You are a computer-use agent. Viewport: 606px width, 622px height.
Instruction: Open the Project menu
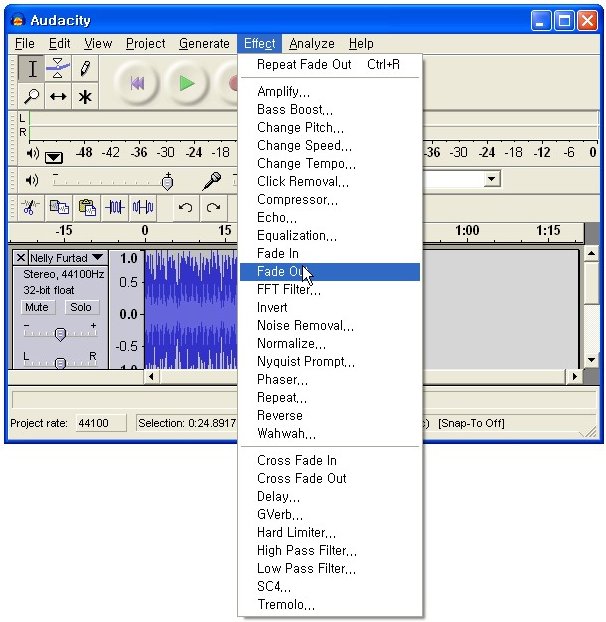(146, 43)
